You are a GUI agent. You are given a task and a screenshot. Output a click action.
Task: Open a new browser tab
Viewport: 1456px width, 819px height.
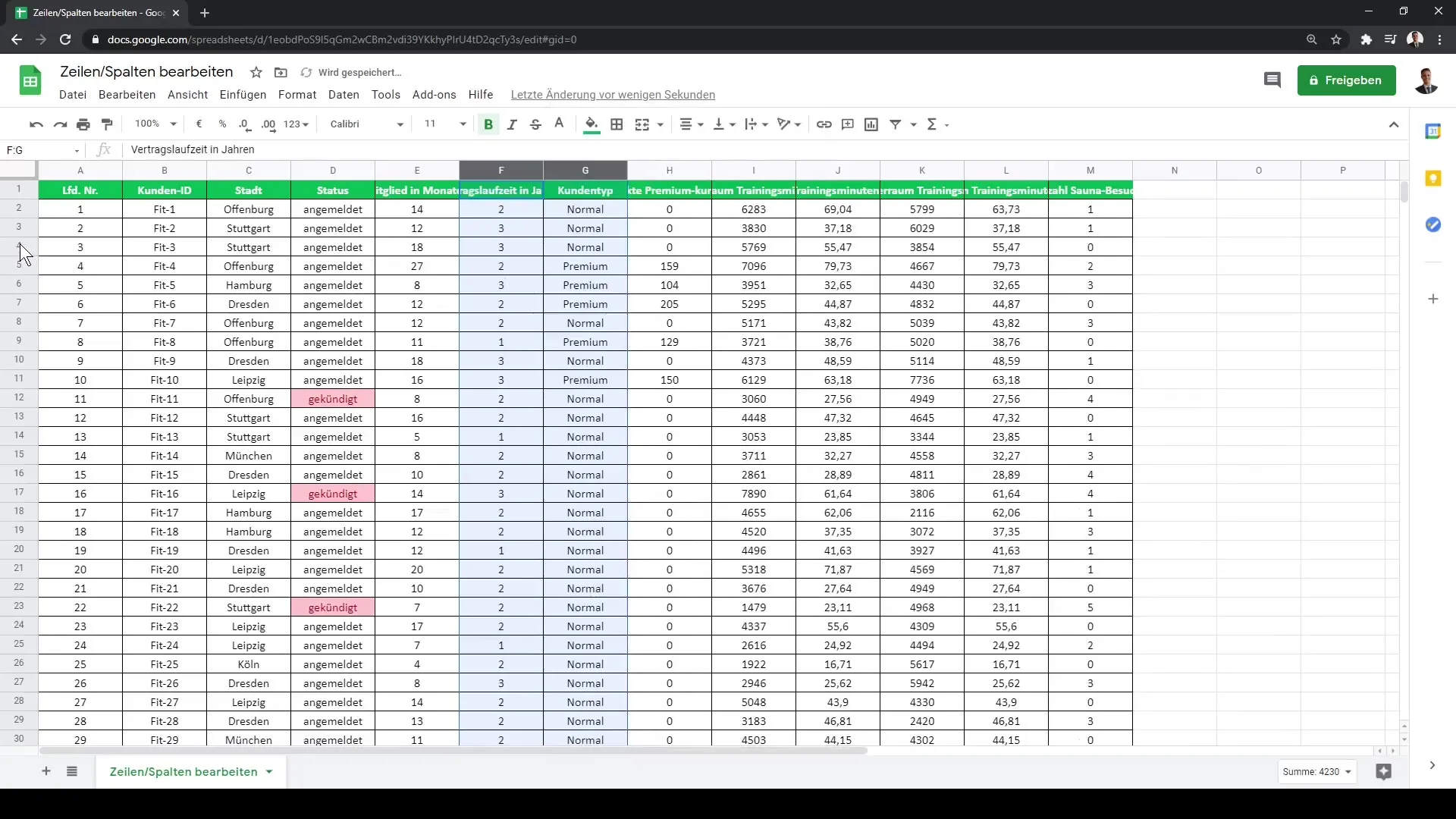(204, 13)
